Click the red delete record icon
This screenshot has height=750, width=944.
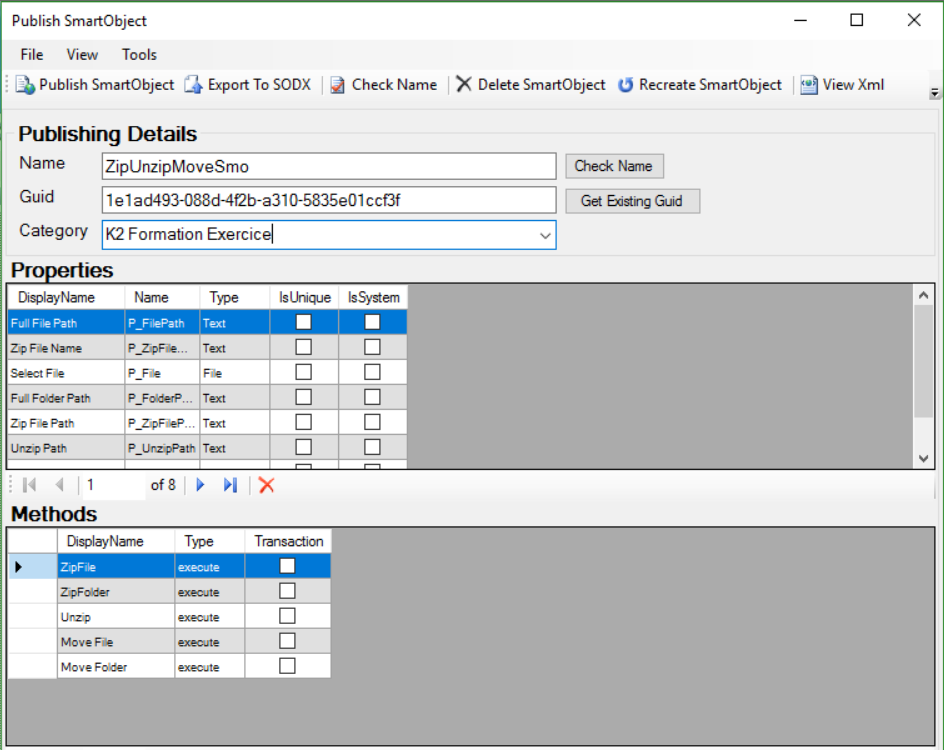(x=266, y=485)
